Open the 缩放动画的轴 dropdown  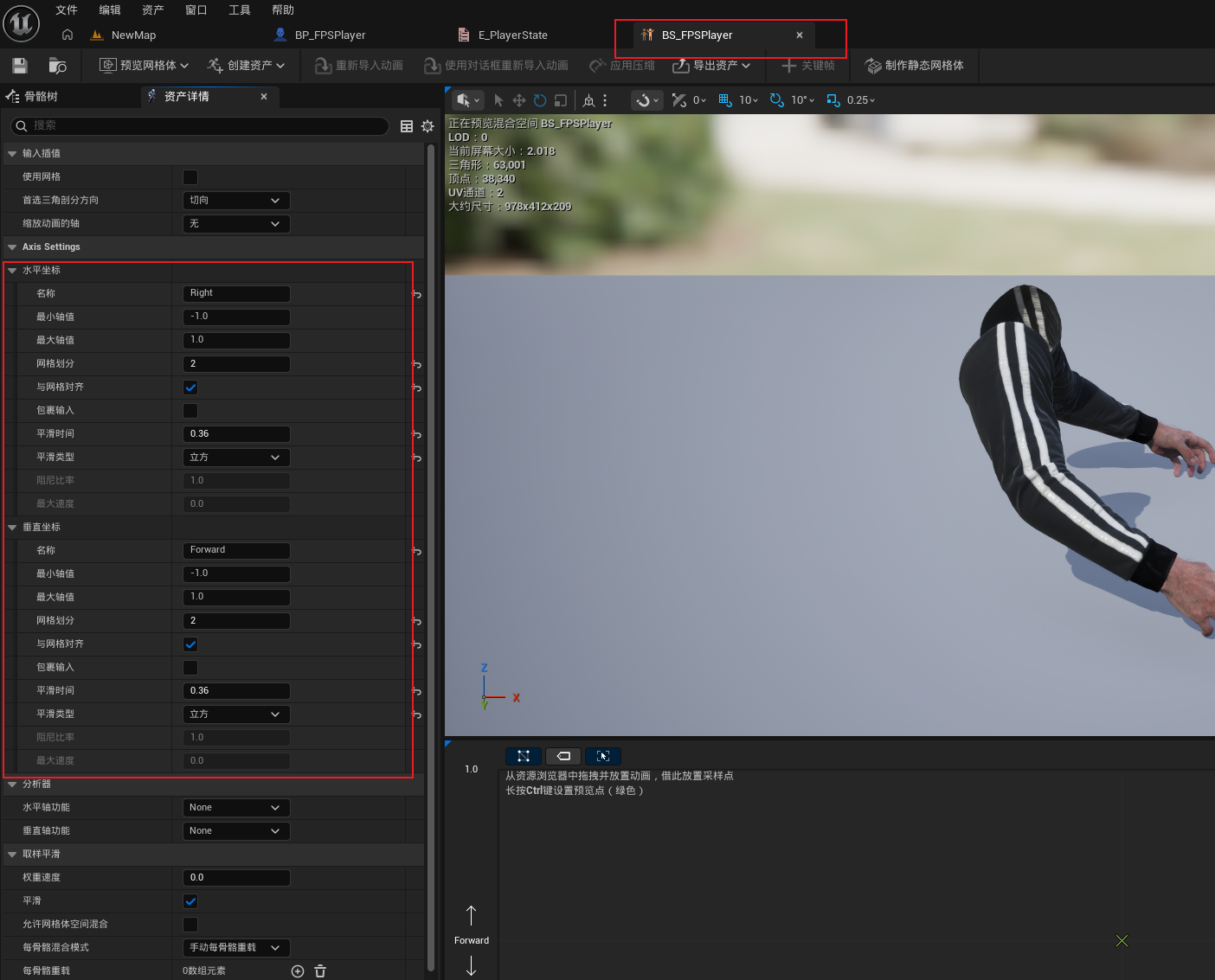click(x=236, y=224)
